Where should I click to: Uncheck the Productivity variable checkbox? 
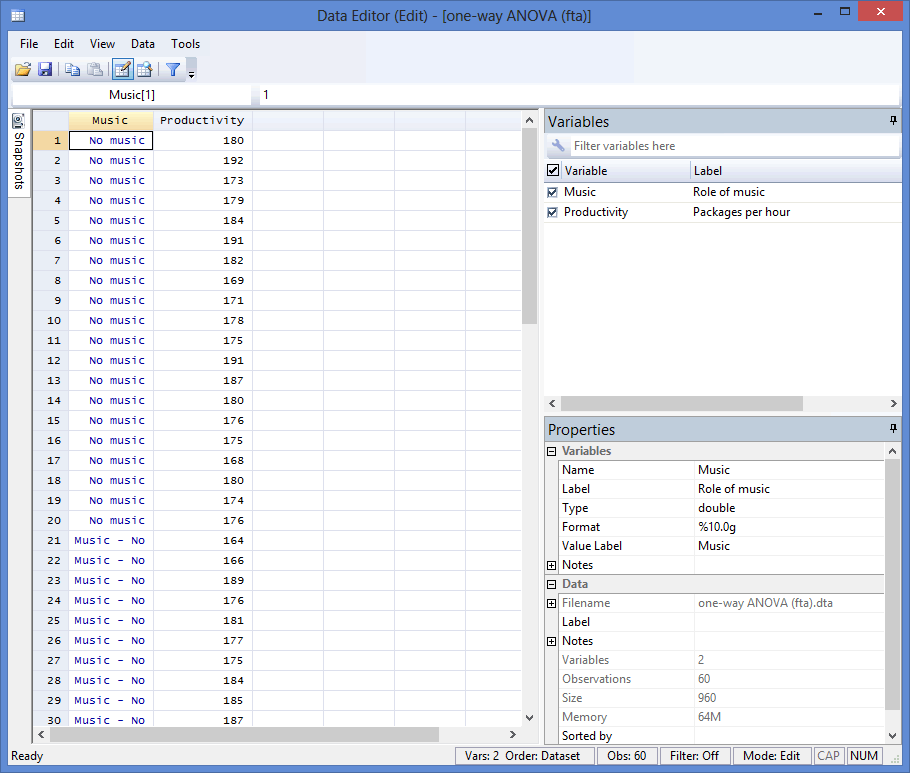click(x=553, y=211)
